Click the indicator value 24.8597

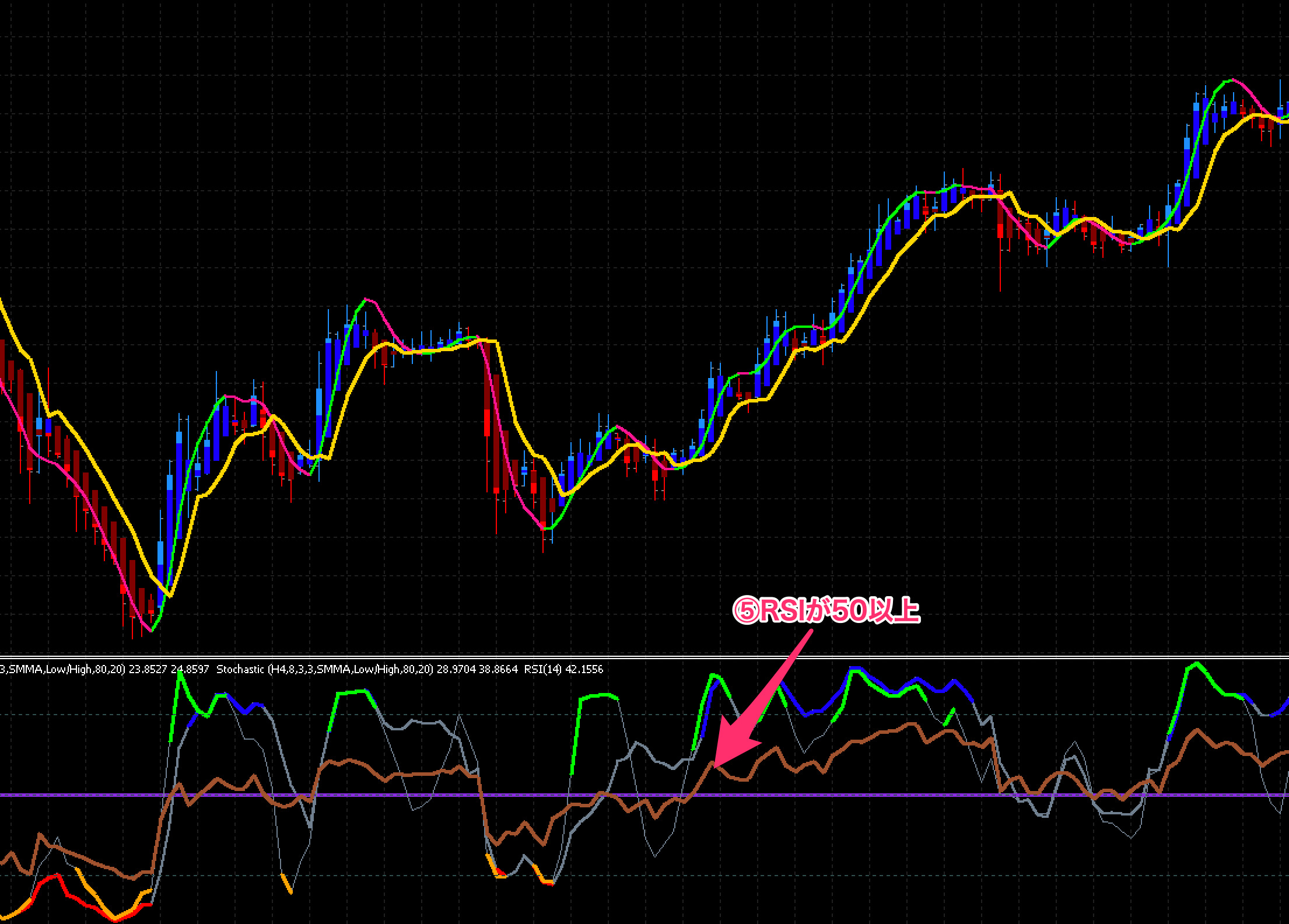[190, 669]
